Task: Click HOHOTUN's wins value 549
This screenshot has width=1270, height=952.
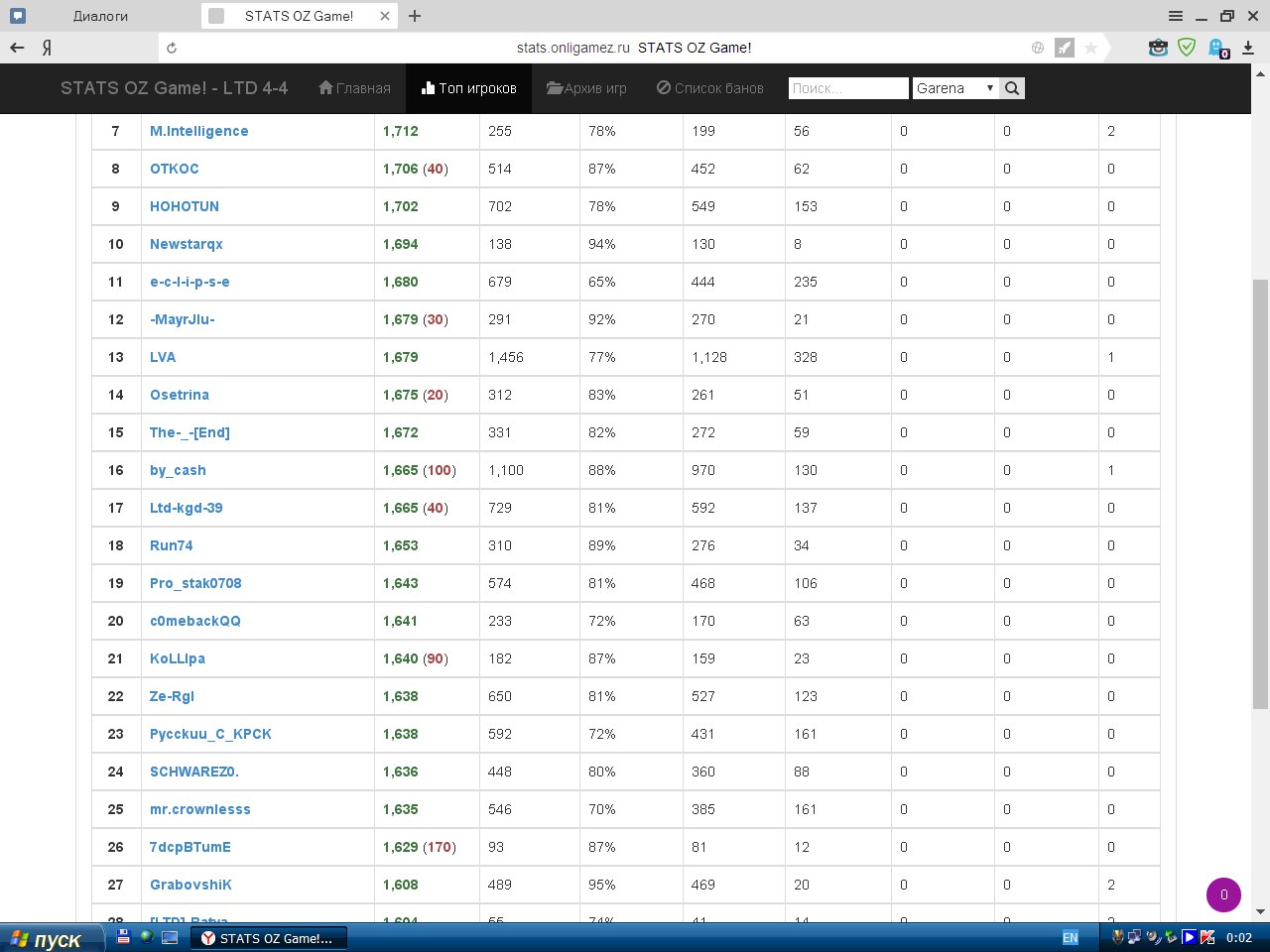Action: 703,206
